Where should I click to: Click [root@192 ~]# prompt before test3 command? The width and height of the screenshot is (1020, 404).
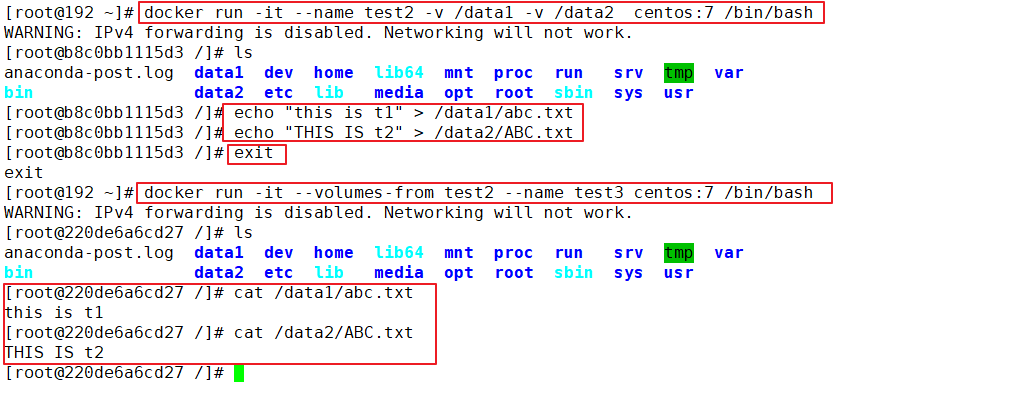point(69,193)
